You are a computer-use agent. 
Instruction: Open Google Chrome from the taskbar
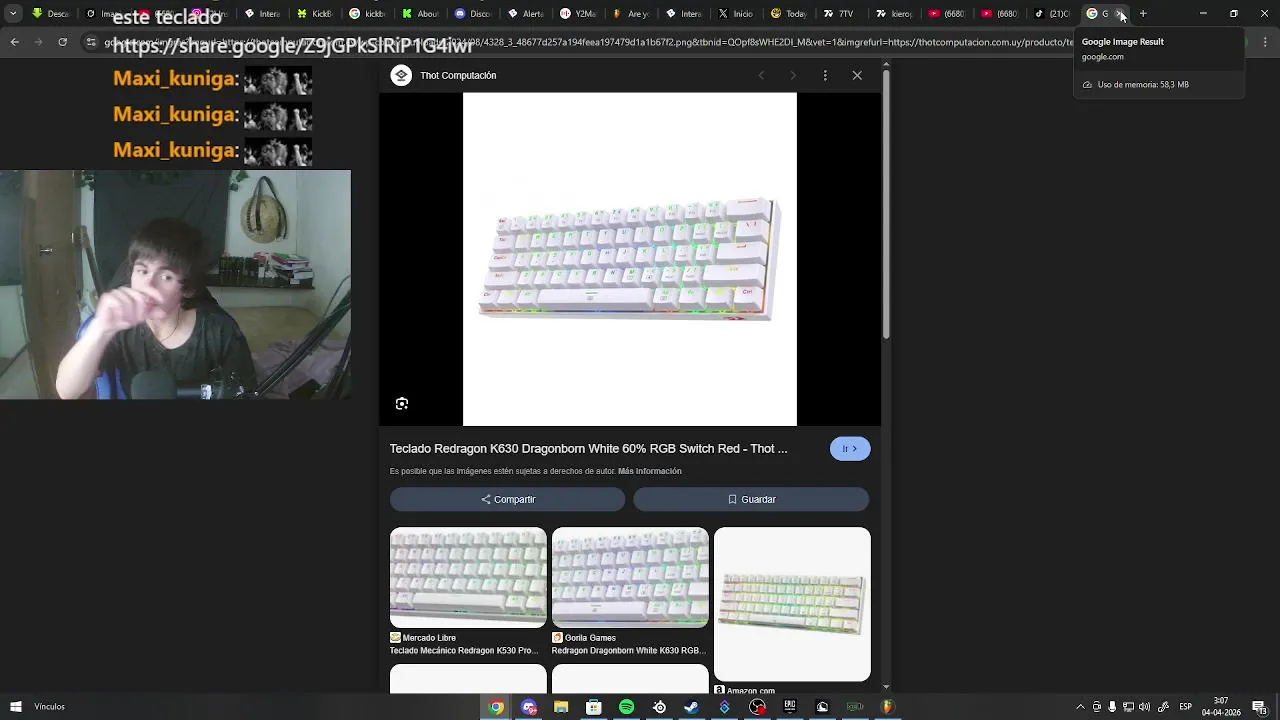tap(496, 707)
